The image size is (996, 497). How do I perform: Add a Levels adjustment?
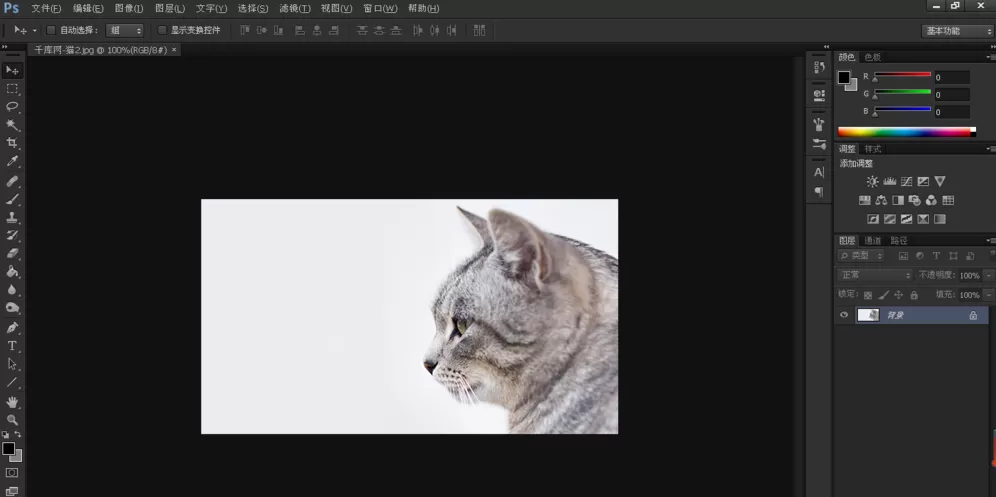coord(889,182)
